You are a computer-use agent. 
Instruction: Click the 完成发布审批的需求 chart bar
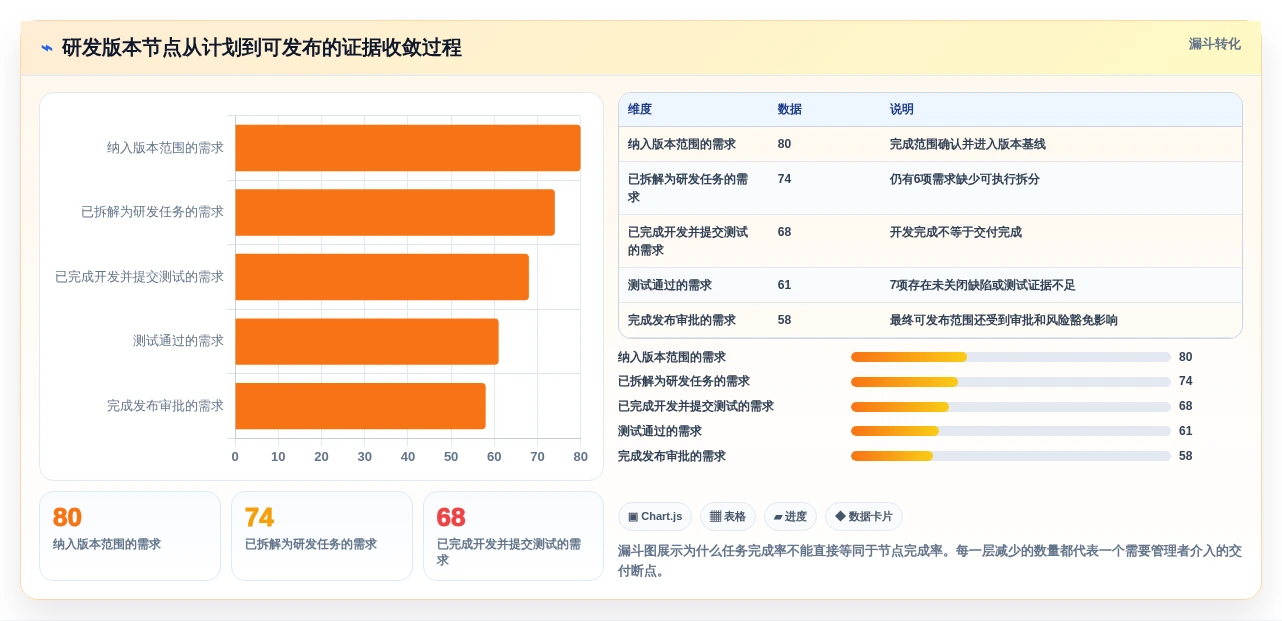pyautogui.click(x=360, y=406)
